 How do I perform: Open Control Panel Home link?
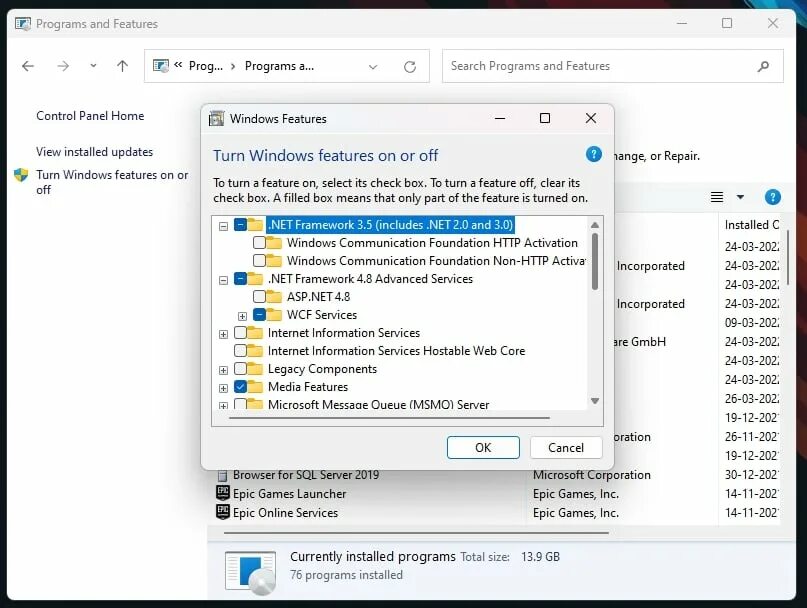pyautogui.click(x=90, y=116)
